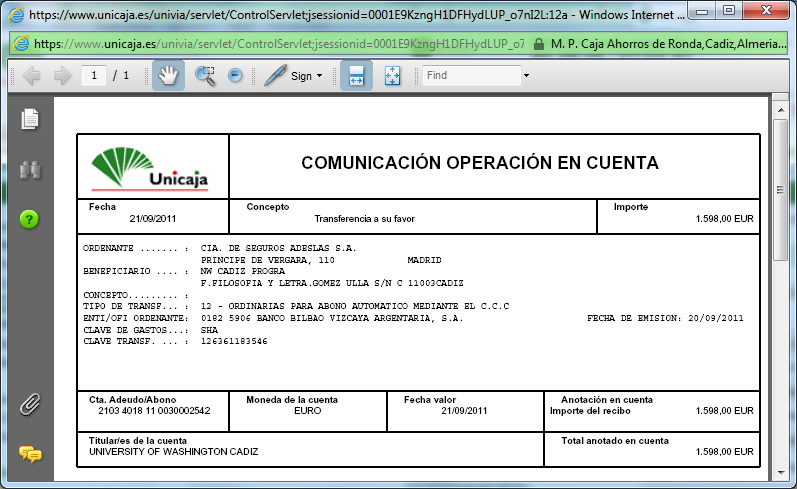Click the date 21/09/2011 under Fecha

(x=152, y=219)
